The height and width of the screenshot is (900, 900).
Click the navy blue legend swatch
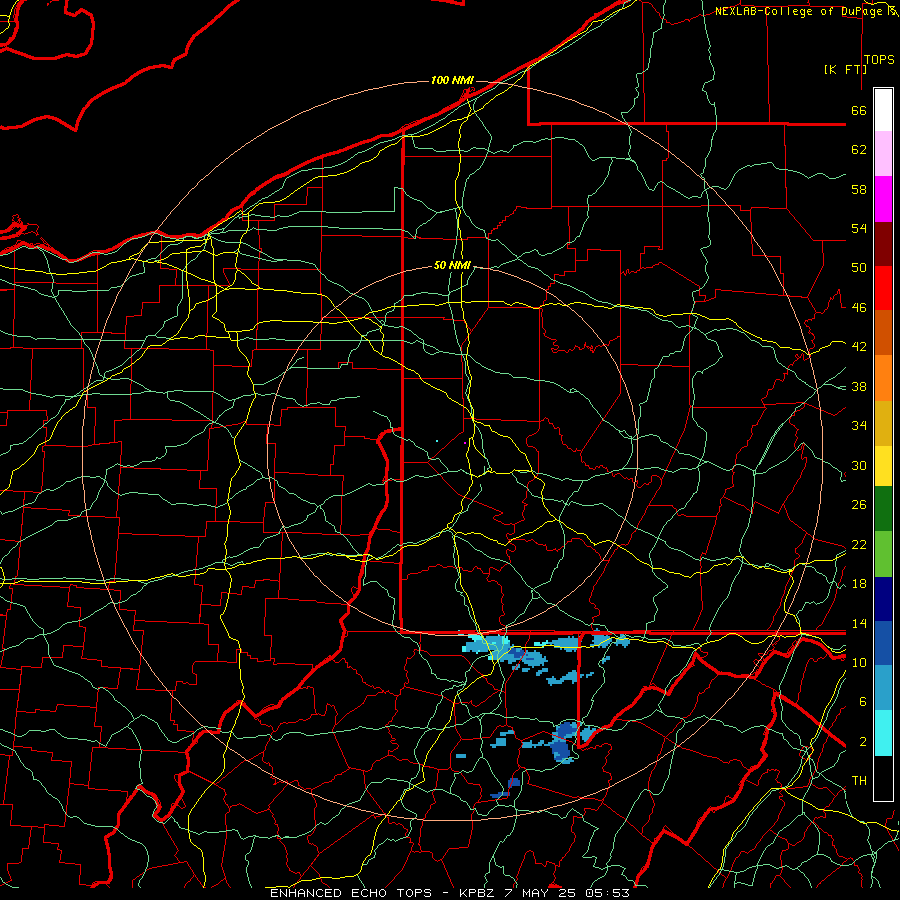click(883, 599)
